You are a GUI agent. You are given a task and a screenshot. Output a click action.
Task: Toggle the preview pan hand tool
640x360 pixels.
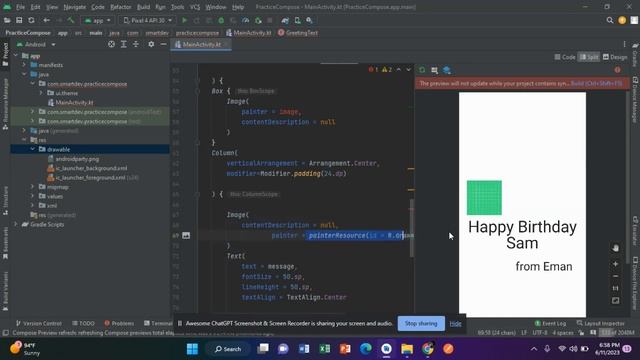(615, 248)
